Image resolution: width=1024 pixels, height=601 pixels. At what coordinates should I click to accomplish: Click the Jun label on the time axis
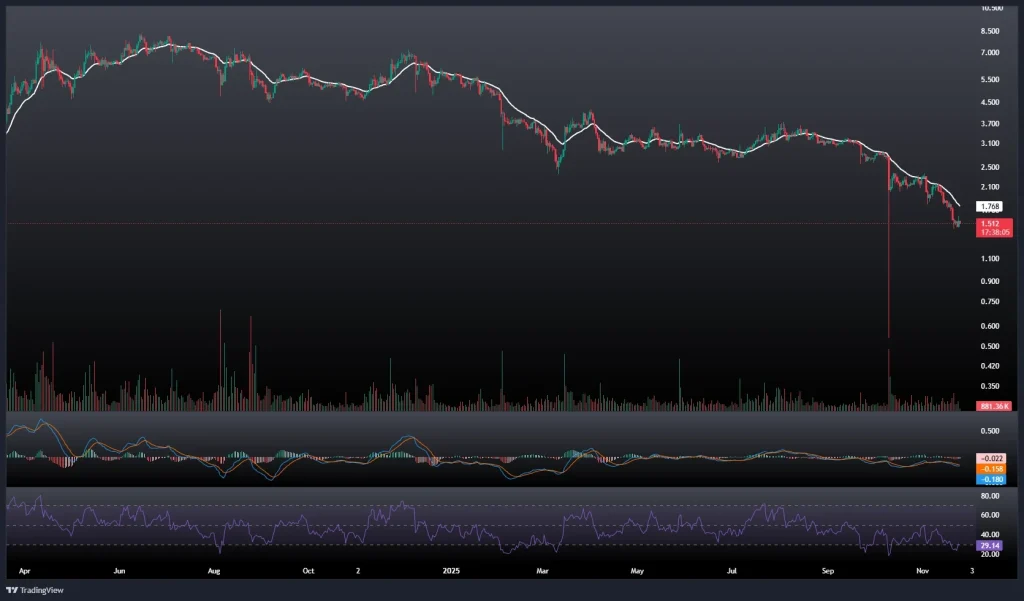tap(119, 572)
